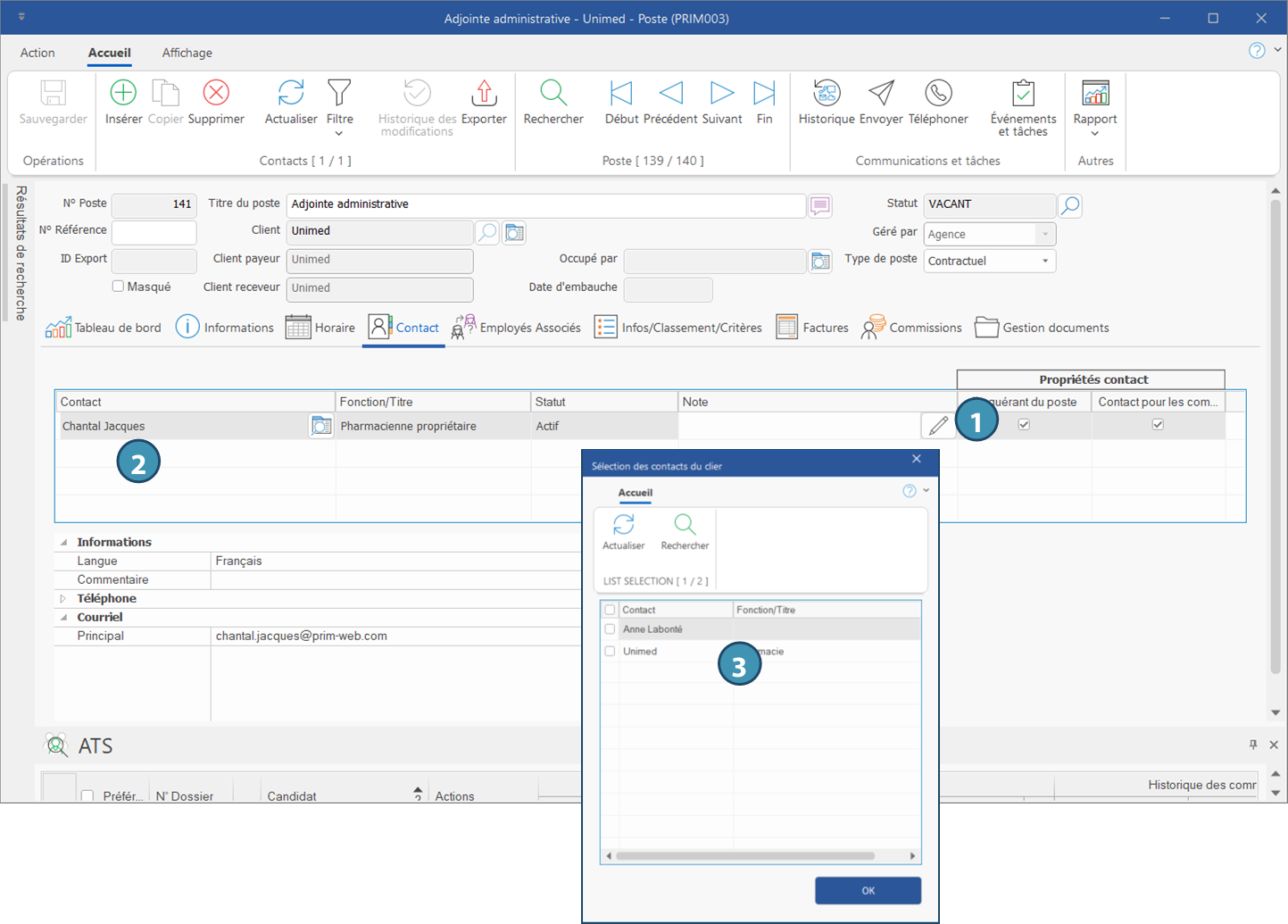The width and height of the screenshot is (1288, 924).
Task: Click the Supprimer delete icon
Action: tap(216, 94)
